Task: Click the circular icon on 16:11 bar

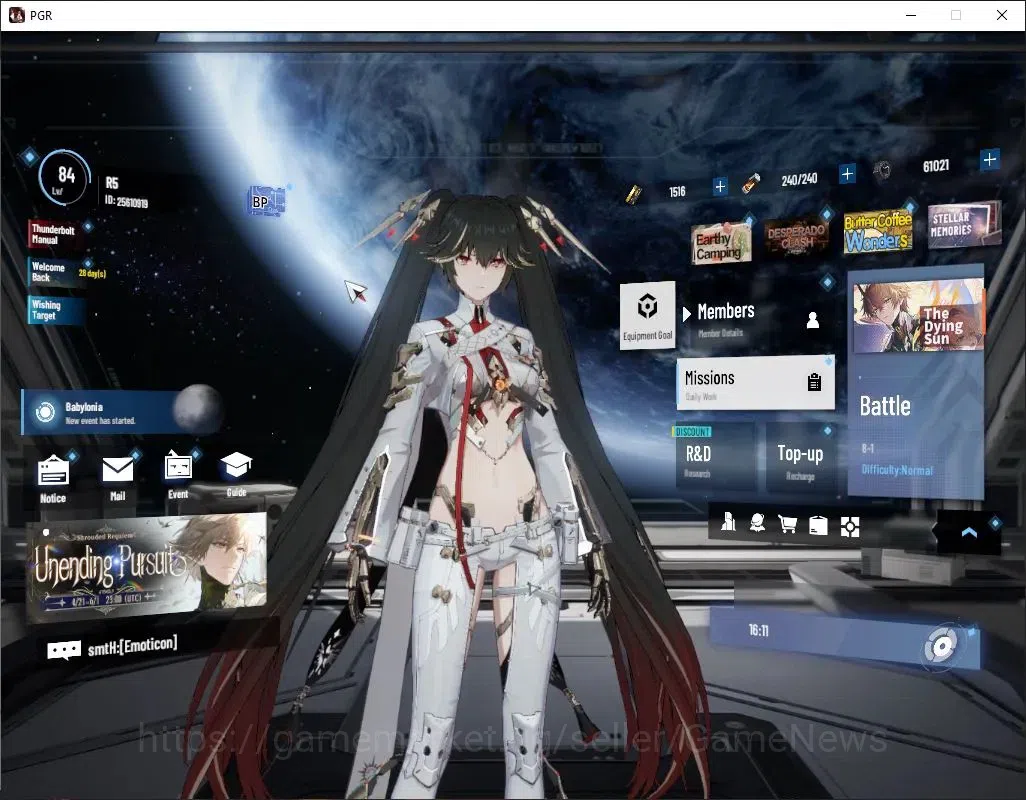Action: [x=941, y=646]
